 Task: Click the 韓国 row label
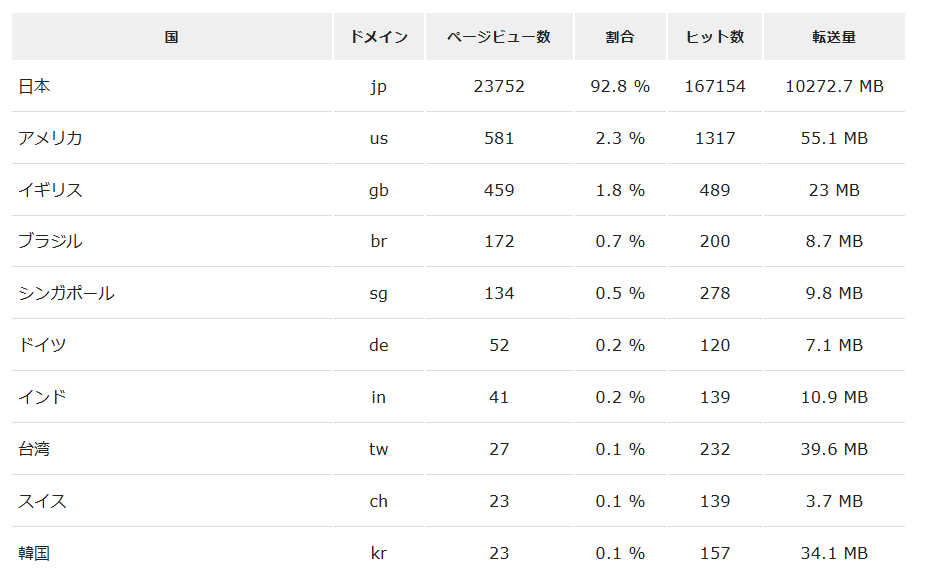click(34, 553)
